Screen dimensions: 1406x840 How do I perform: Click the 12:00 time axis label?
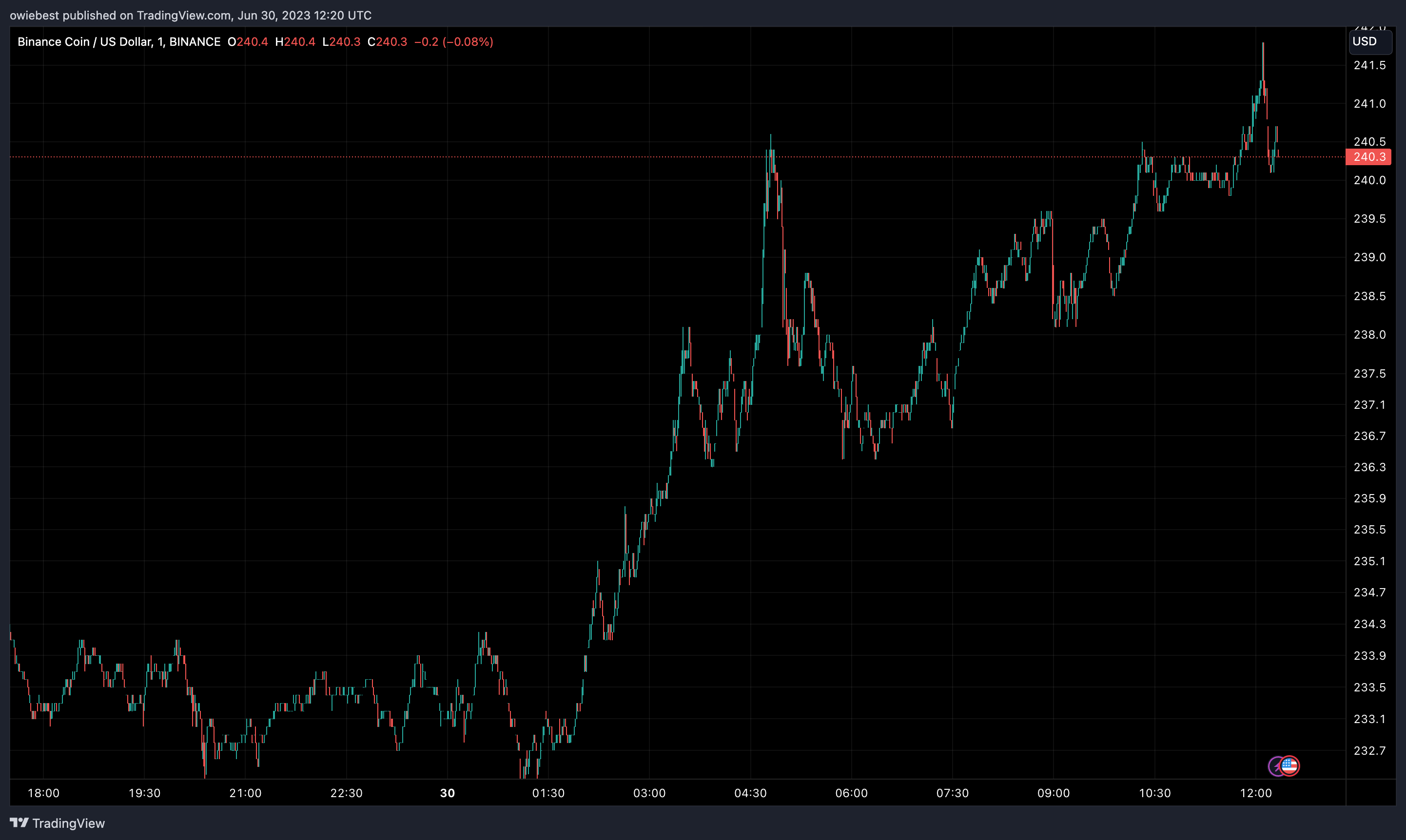(x=1256, y=793)
